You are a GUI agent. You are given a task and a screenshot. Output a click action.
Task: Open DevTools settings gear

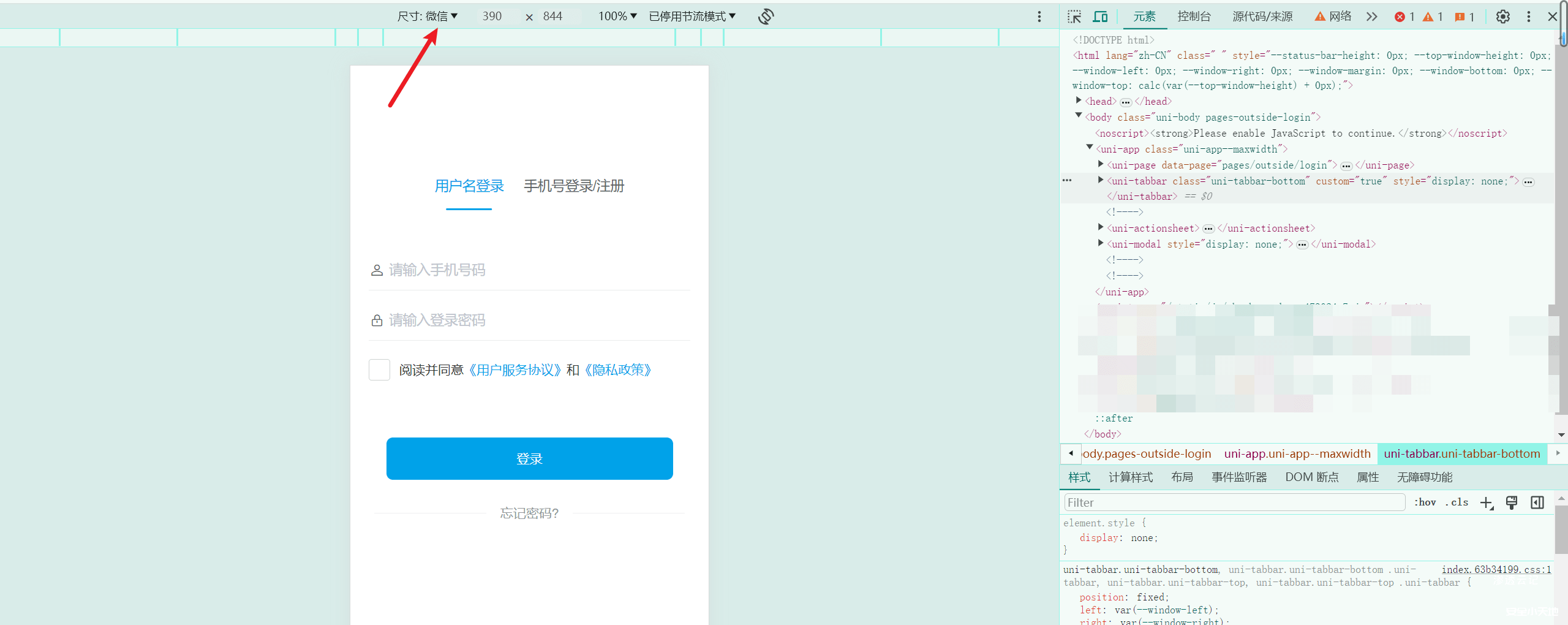click(x=1503, y=17)
